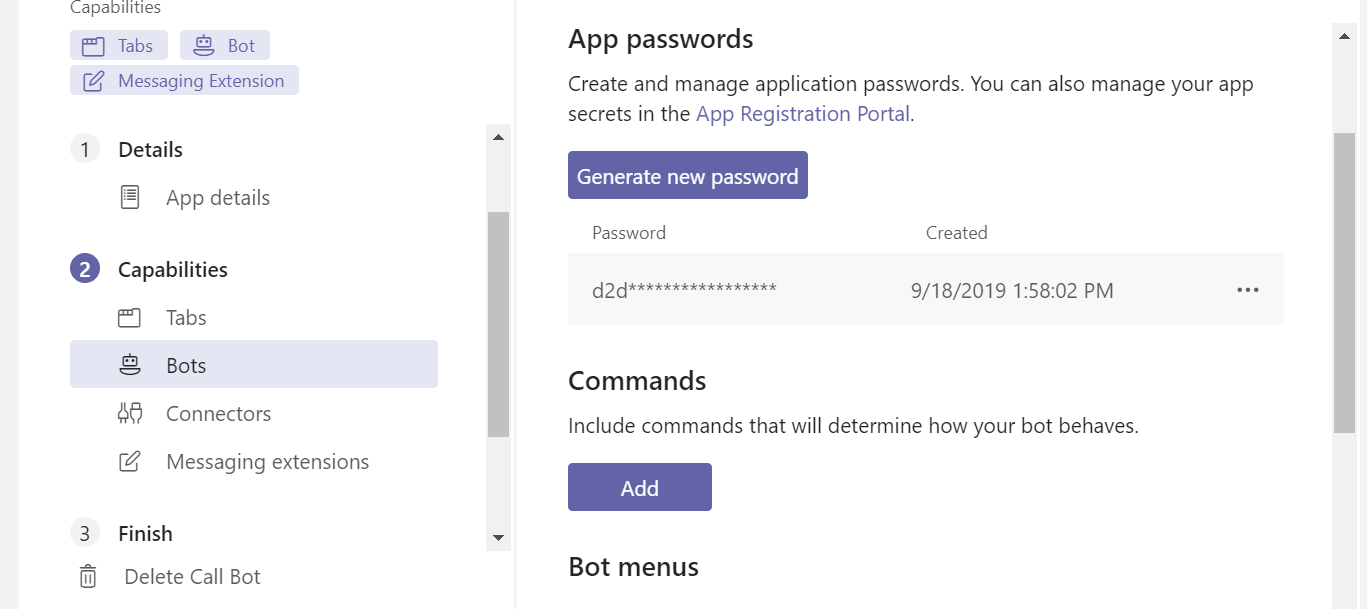This screenshot has height=609, width=1367.
Task: Select the Bots robot icon in sidebar
Action: (x=130, y=364)
